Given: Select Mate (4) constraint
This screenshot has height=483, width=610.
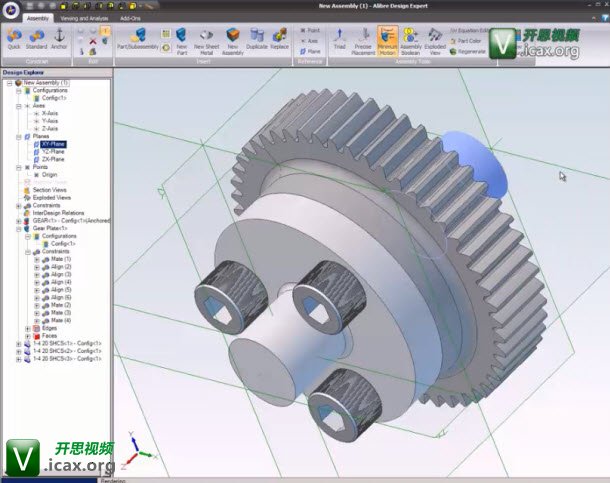Looking at the screenshot, I should pyautogui.click(x=61, y=320).
